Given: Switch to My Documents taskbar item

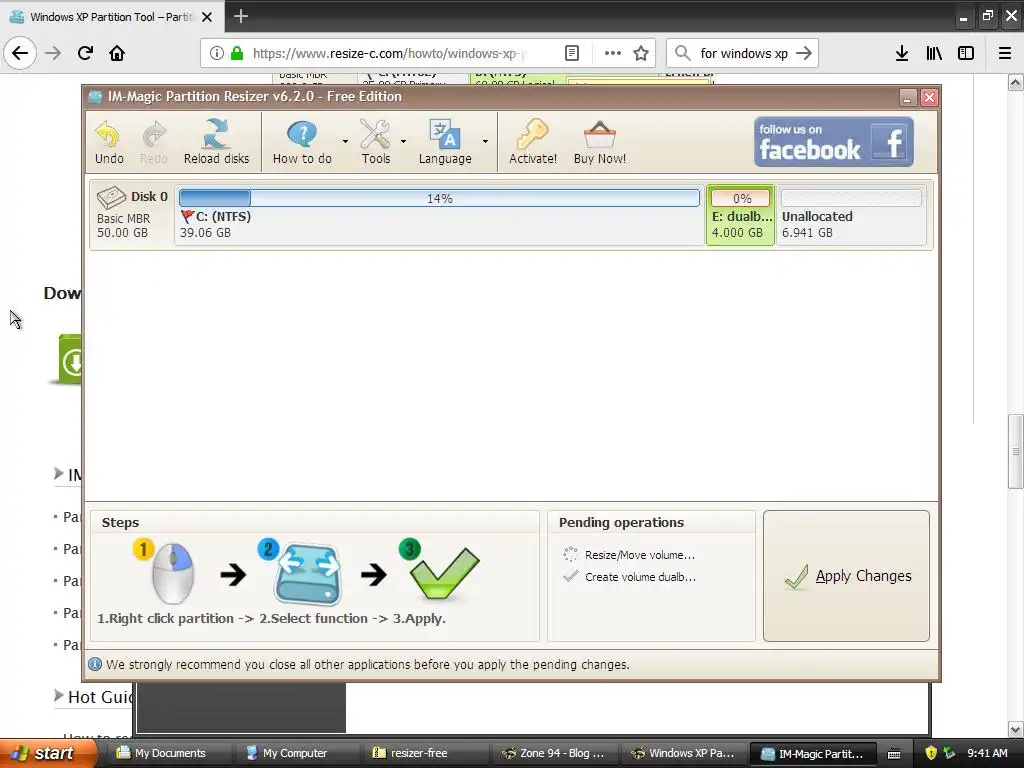Looking at the screenshot, I should point(170,753).
